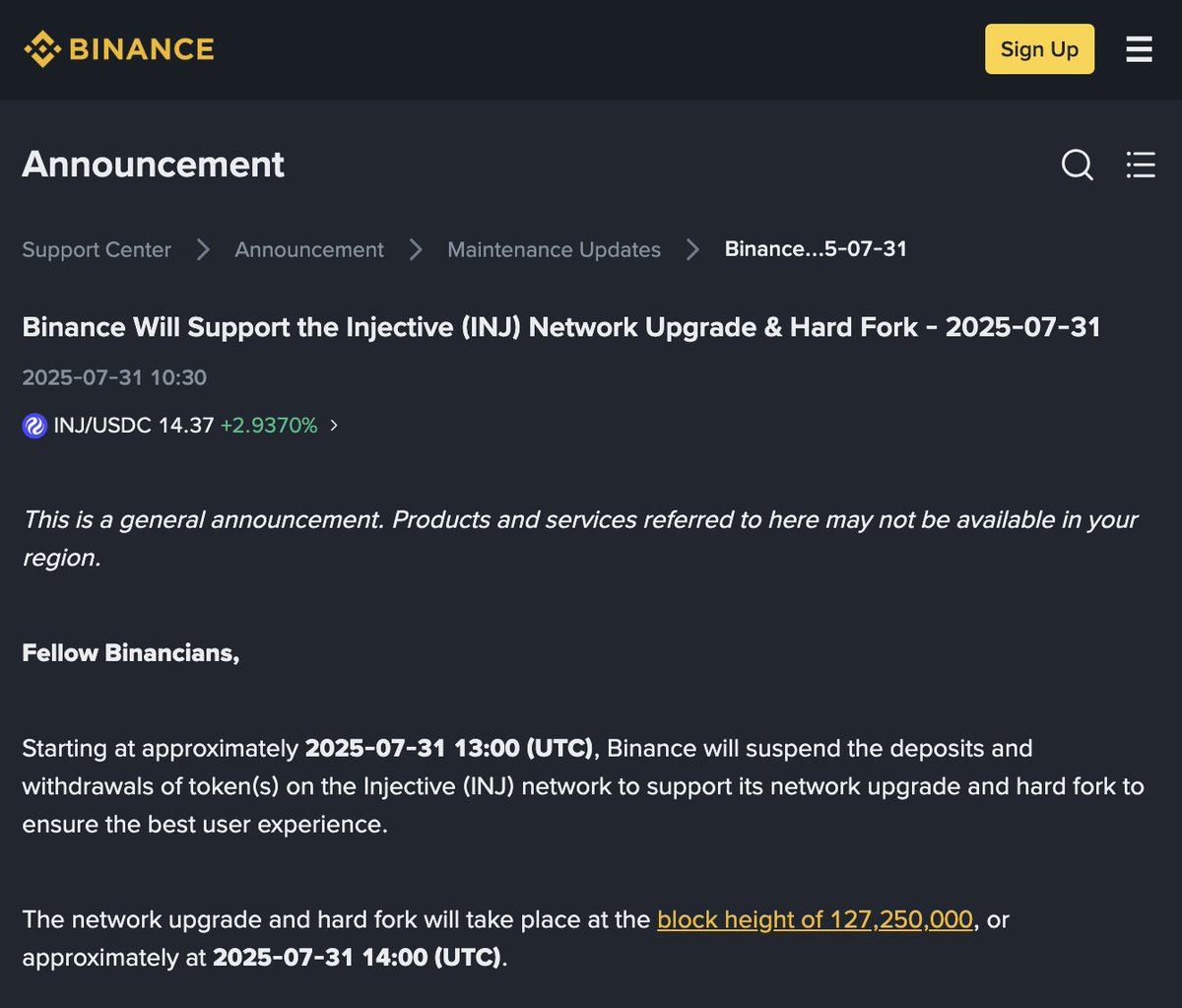Click the article title about Injective upgrade
The width and height of the screenshot is (1182, 1008).
561,326
